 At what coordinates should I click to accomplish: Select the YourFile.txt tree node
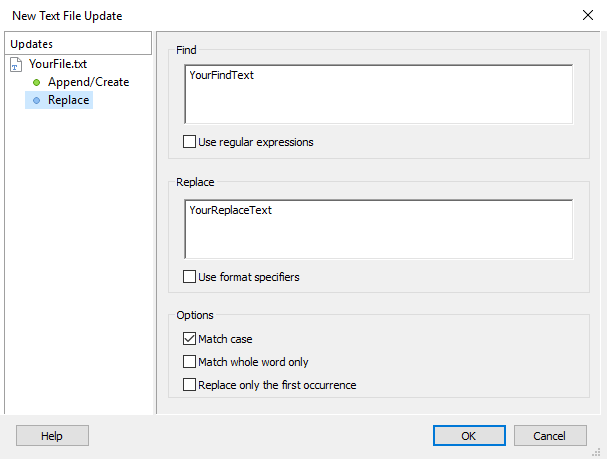point(58,64)
